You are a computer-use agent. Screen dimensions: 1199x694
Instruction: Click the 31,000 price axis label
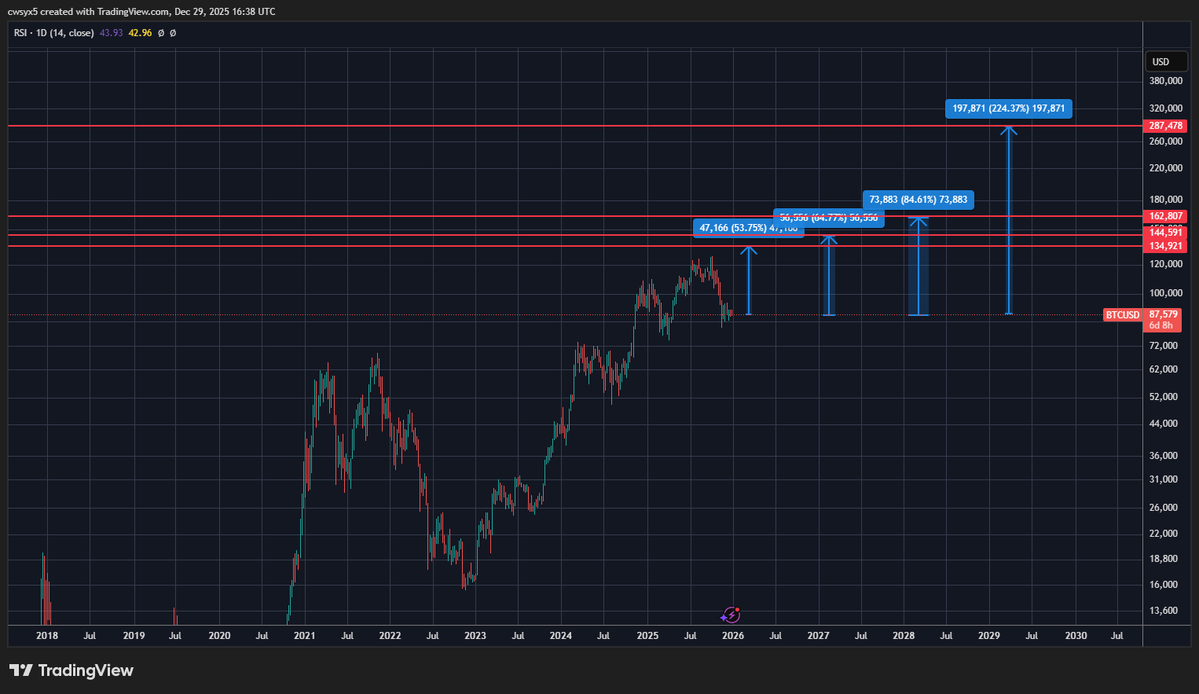point(1163,479)
